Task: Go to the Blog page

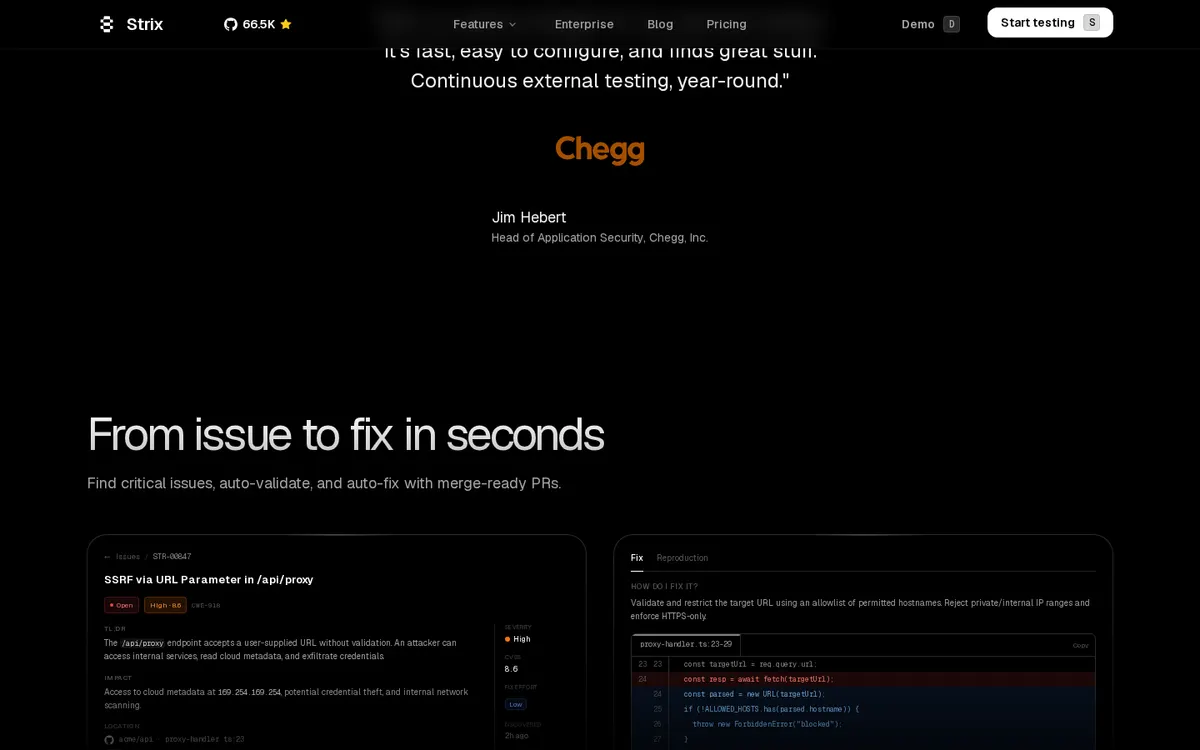Action: coord(660,24)
